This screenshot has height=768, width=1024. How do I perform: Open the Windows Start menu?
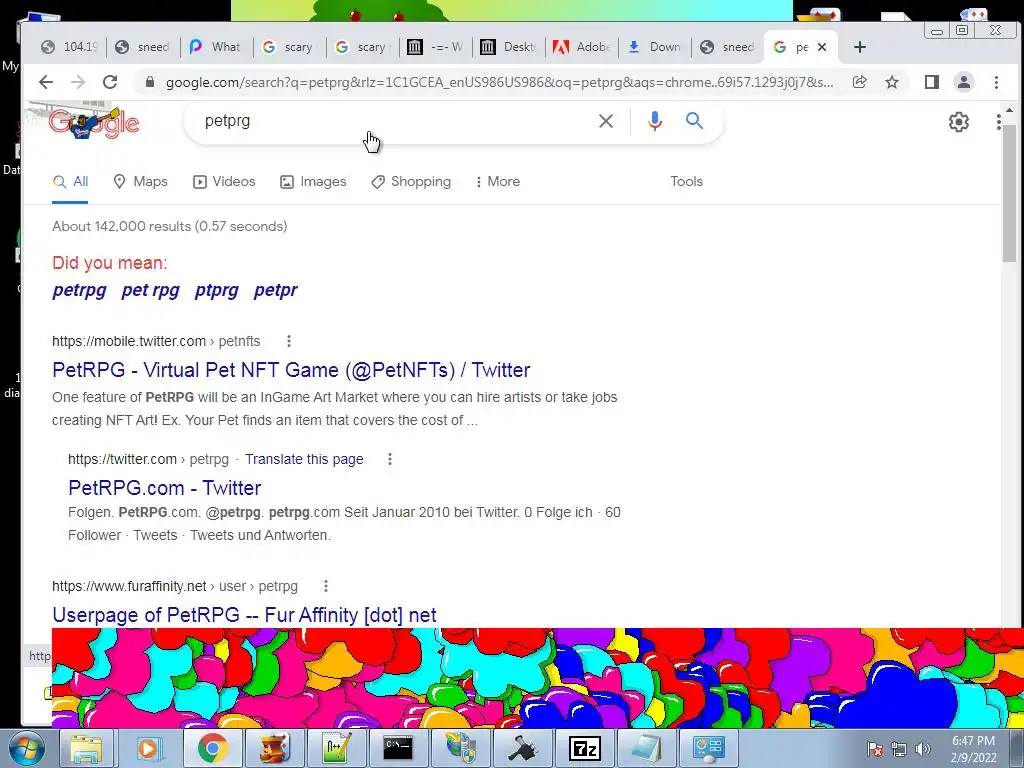pyautogui.click(x=27, y=748)
